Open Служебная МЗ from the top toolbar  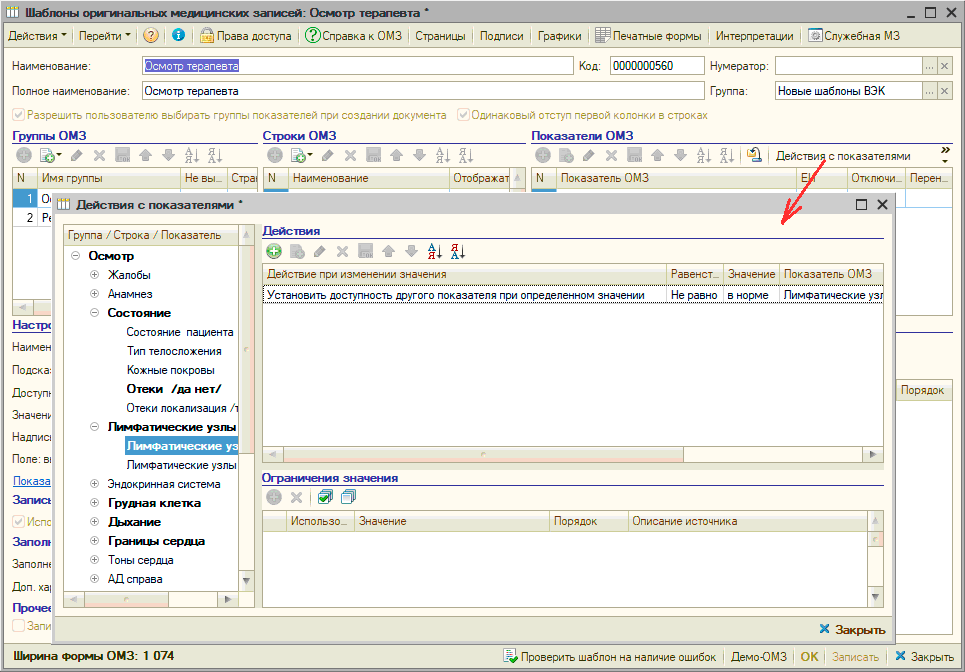856,36
